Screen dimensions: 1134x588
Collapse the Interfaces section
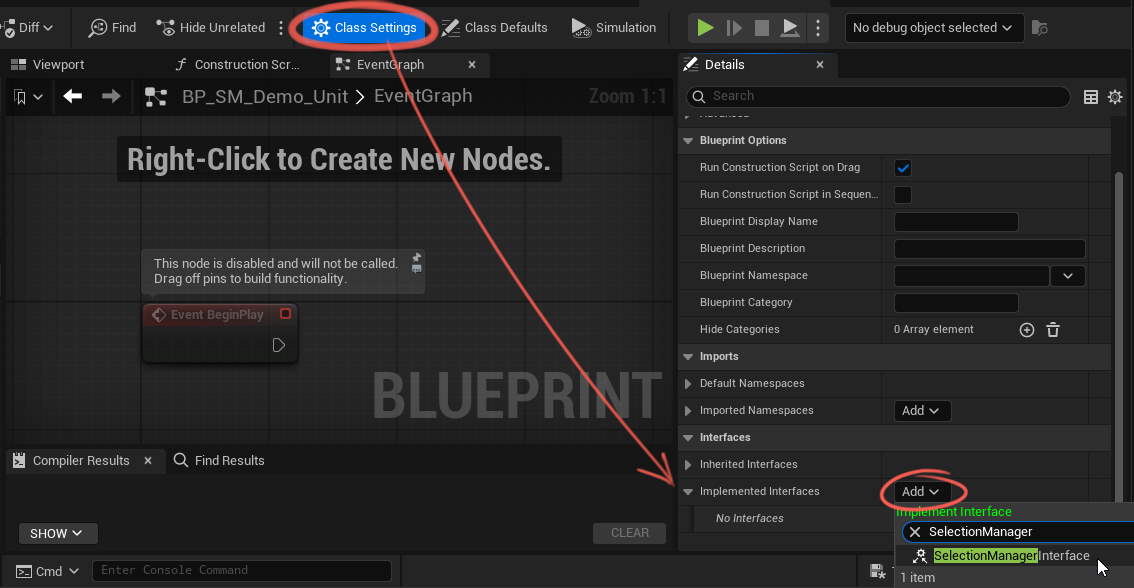[688, 438]
